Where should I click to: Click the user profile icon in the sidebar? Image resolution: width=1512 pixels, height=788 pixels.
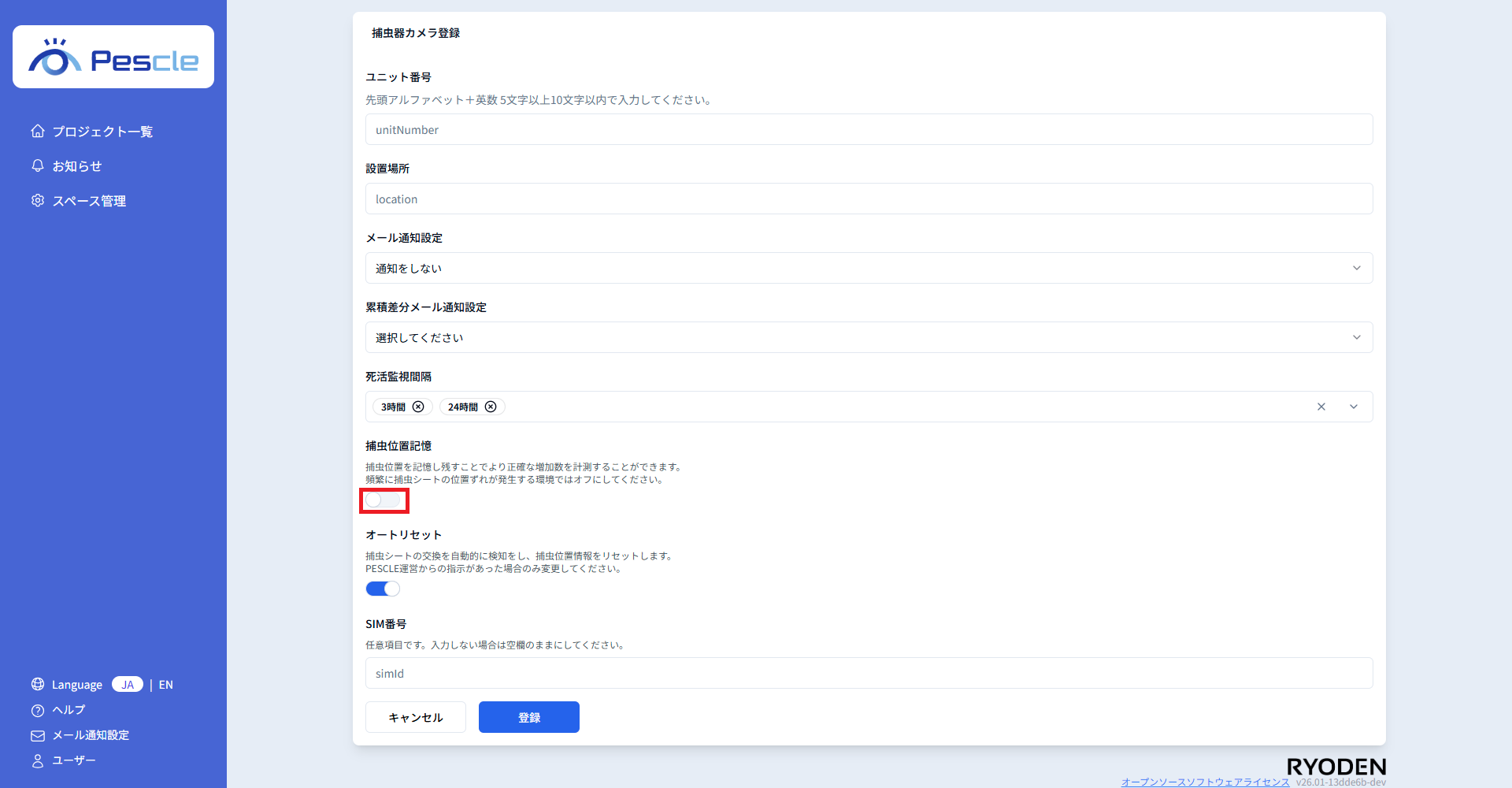tap(38, 760)
